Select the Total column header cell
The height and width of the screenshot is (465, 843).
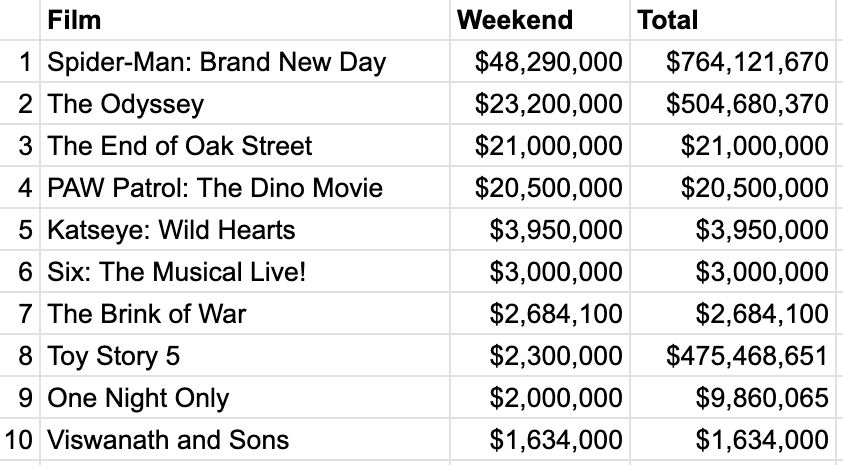coord(732,20)
